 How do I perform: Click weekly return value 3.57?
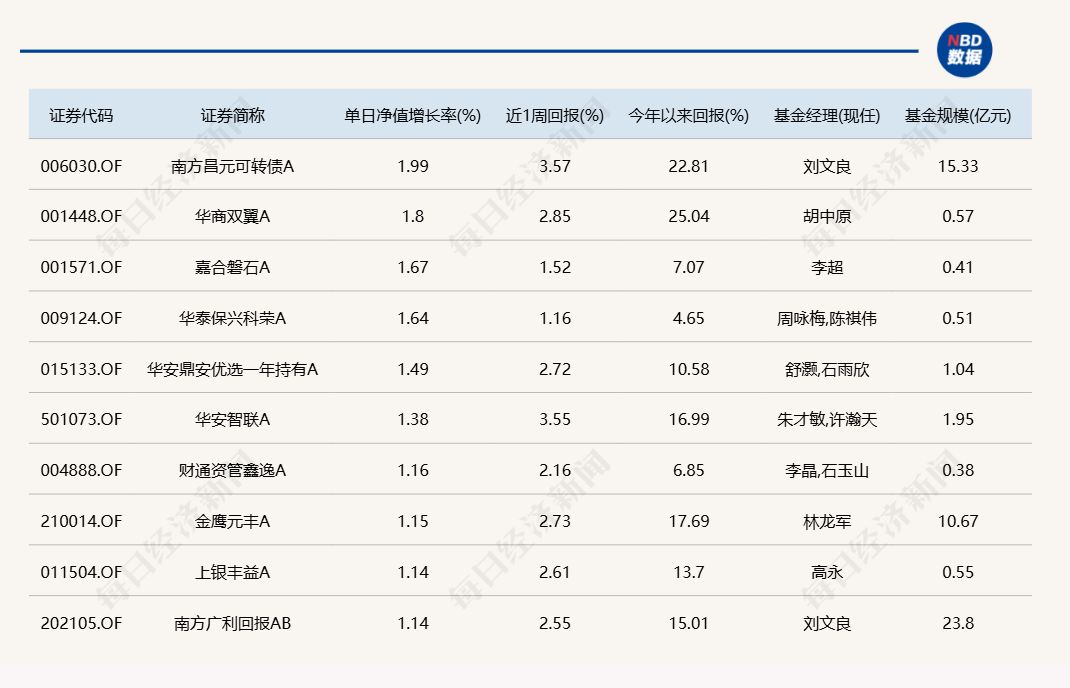[x=555, y=166]
